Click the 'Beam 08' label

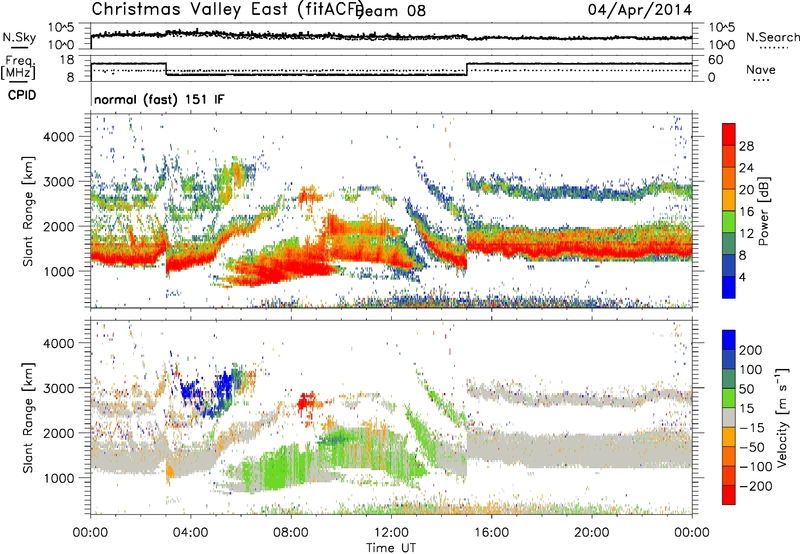[390, 11]
